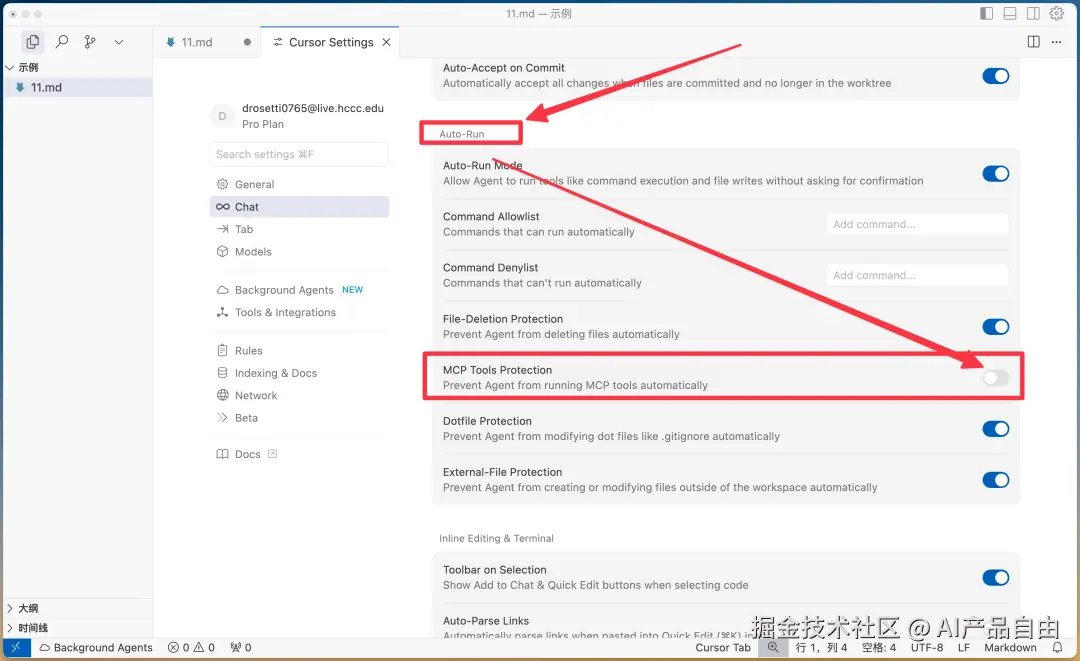This screenshot has width=1080, height=661.
Task: Change LF end of line sequence
Action: coord(964,647)
